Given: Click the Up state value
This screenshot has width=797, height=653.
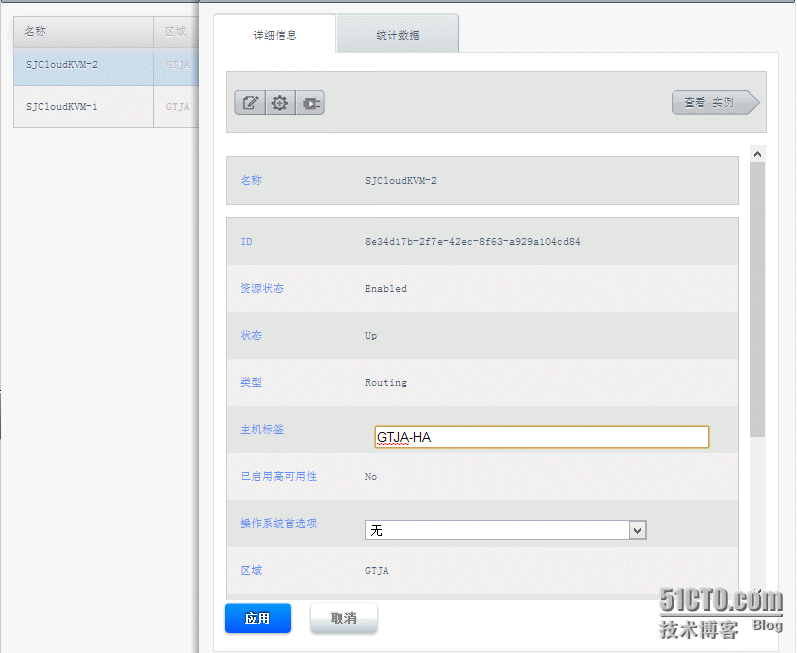Looking at the screenshot, I should click(371, 336).
